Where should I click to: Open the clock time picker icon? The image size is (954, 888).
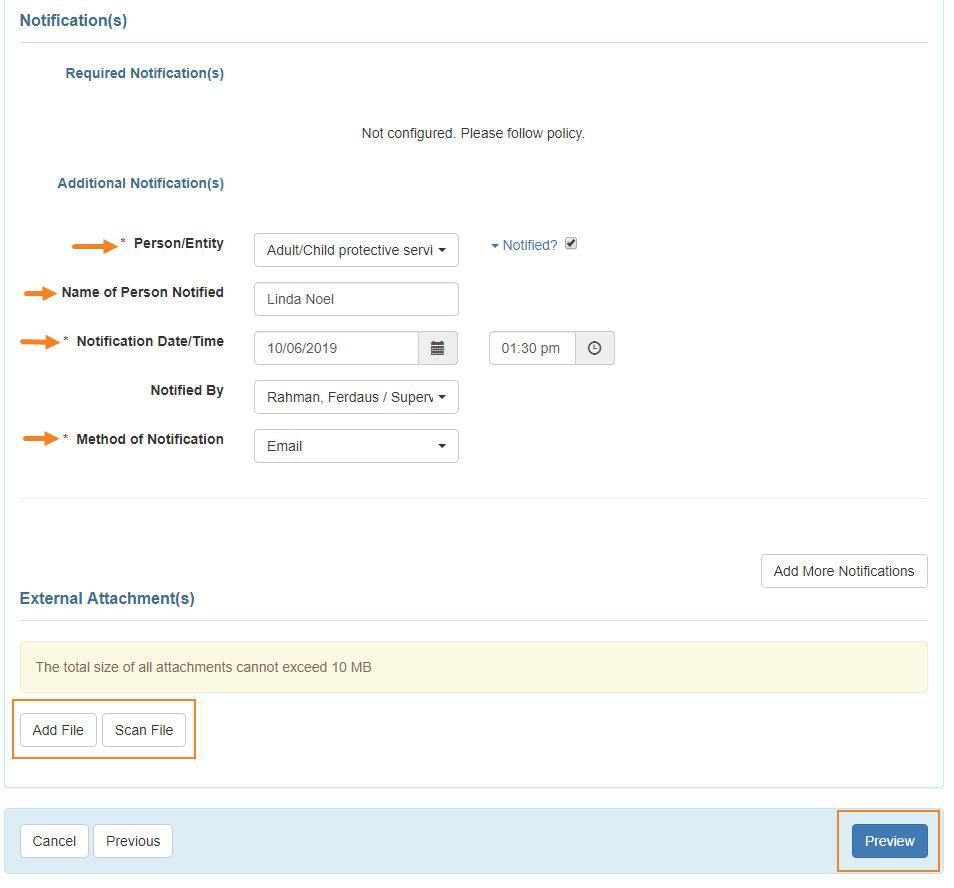point(594,348)
